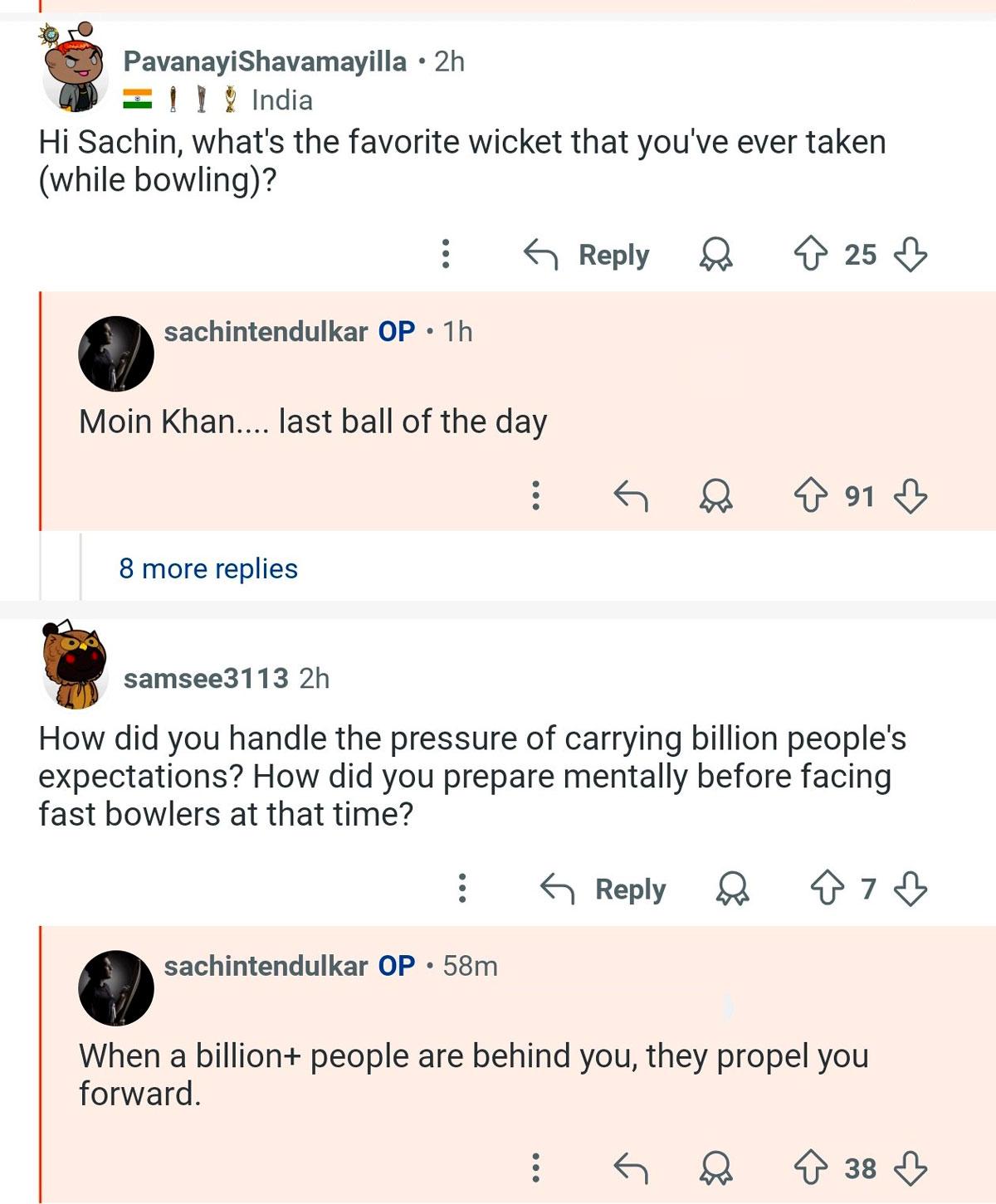The width and height of the screenshot is (996, 1204).
Task: Downvote the billion+ people reply
Action: point(911,1167)
